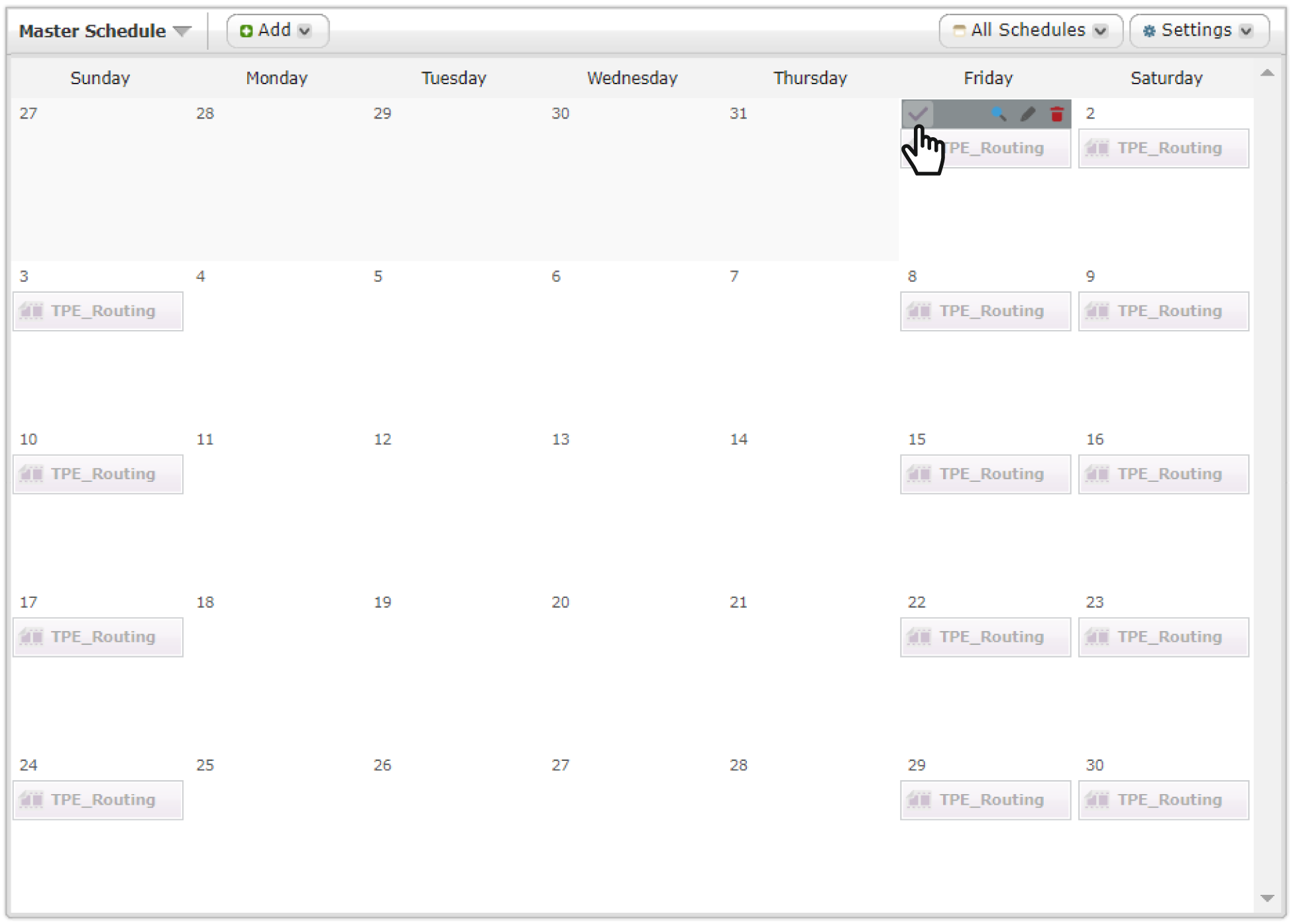Click the schedule icon on Friday 22 entry
The width and height of the screenshot is (1291, 924).
(x=919, y=637)
